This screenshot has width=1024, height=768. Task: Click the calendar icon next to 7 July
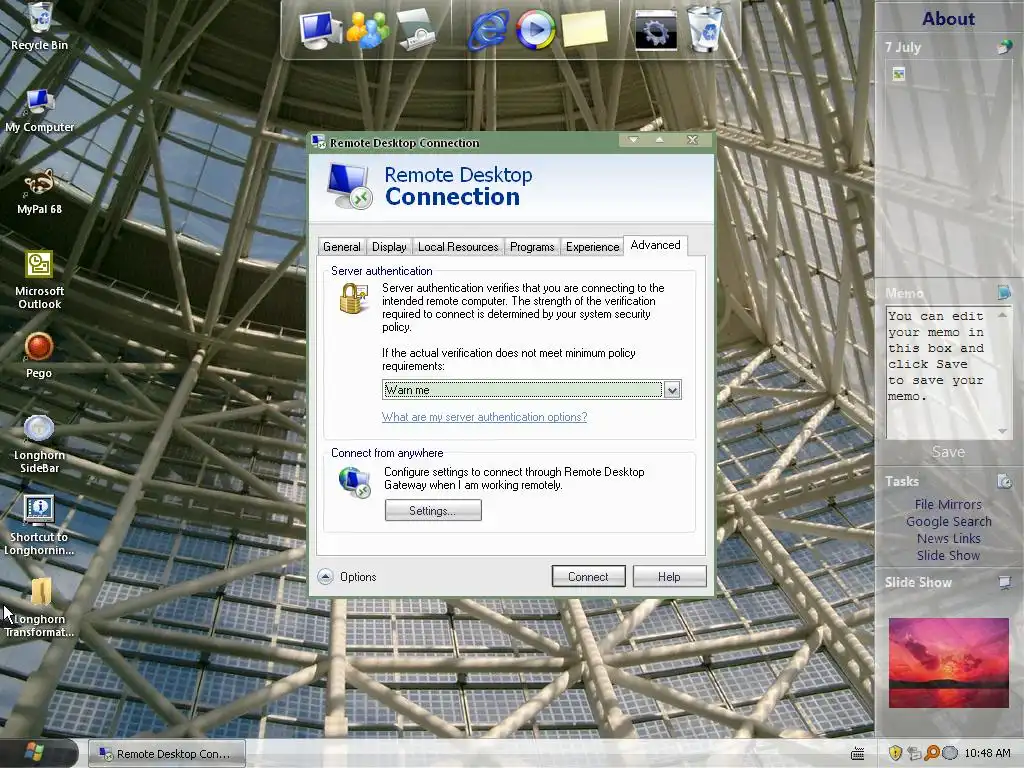pos(1005,47)
